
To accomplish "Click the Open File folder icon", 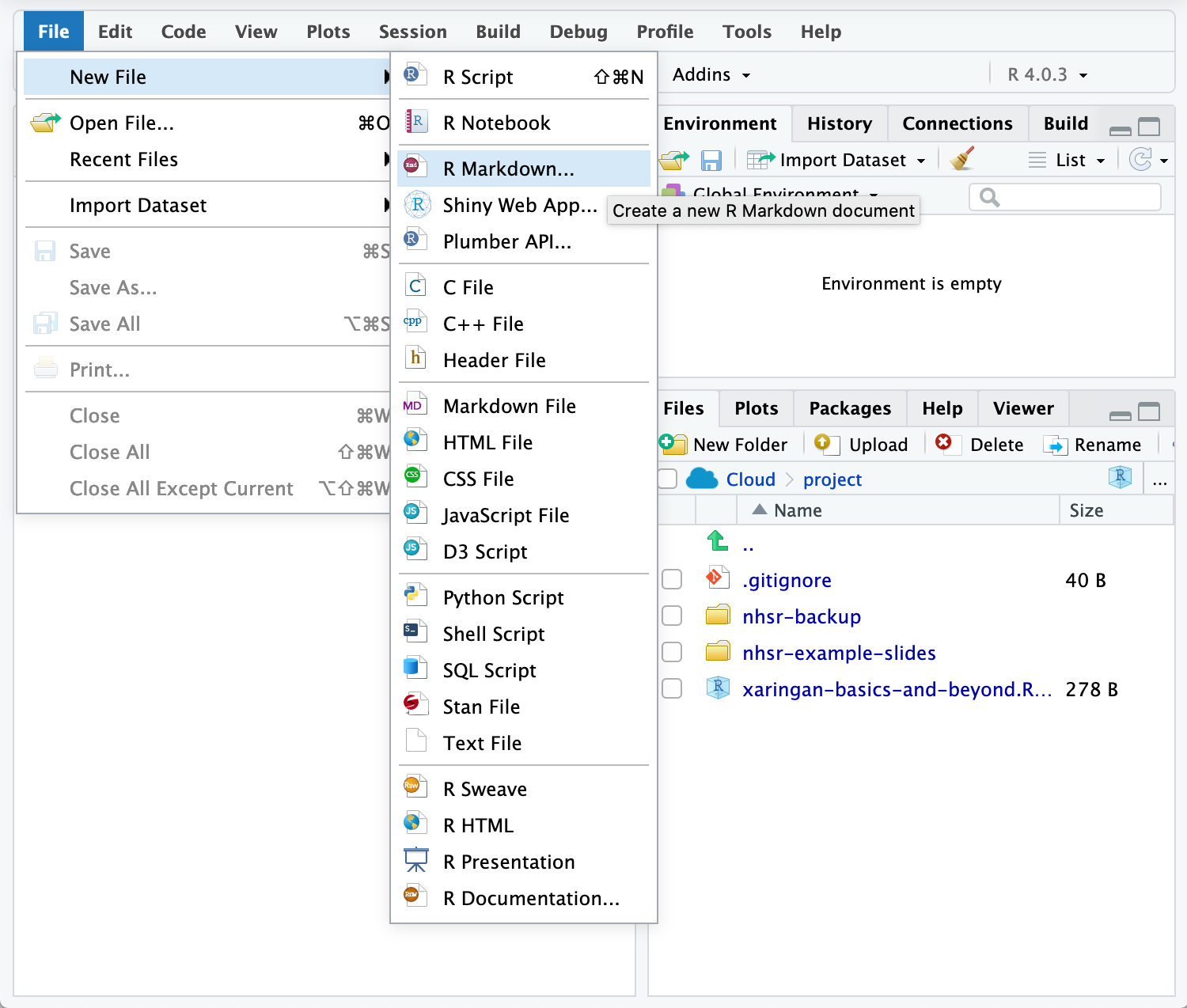I will pos(45,123).
